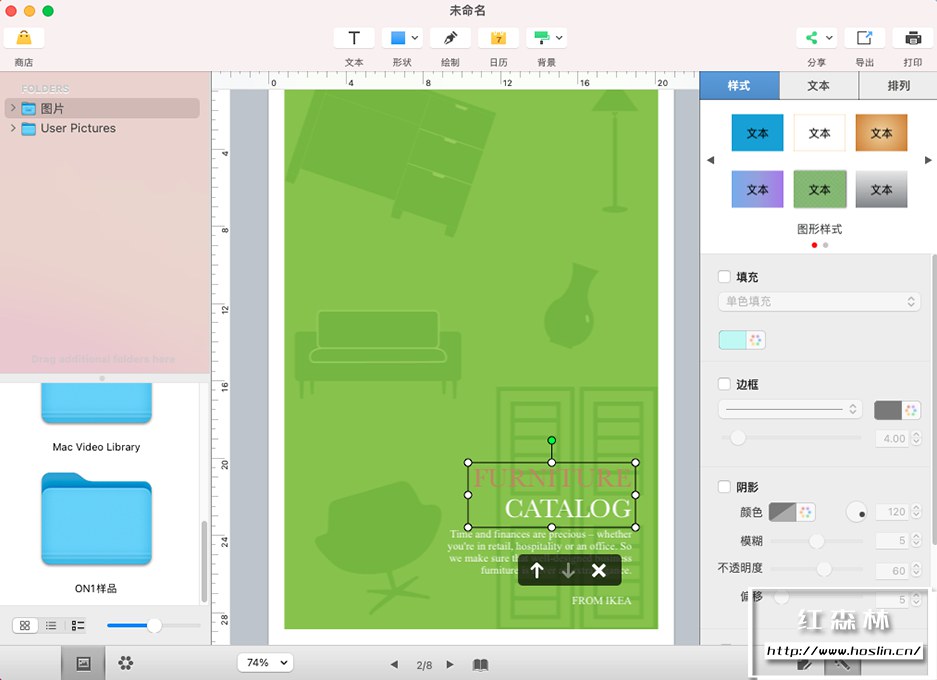
Task: Expand the 图片 folder in sidebar
Action: pos(13,108)
